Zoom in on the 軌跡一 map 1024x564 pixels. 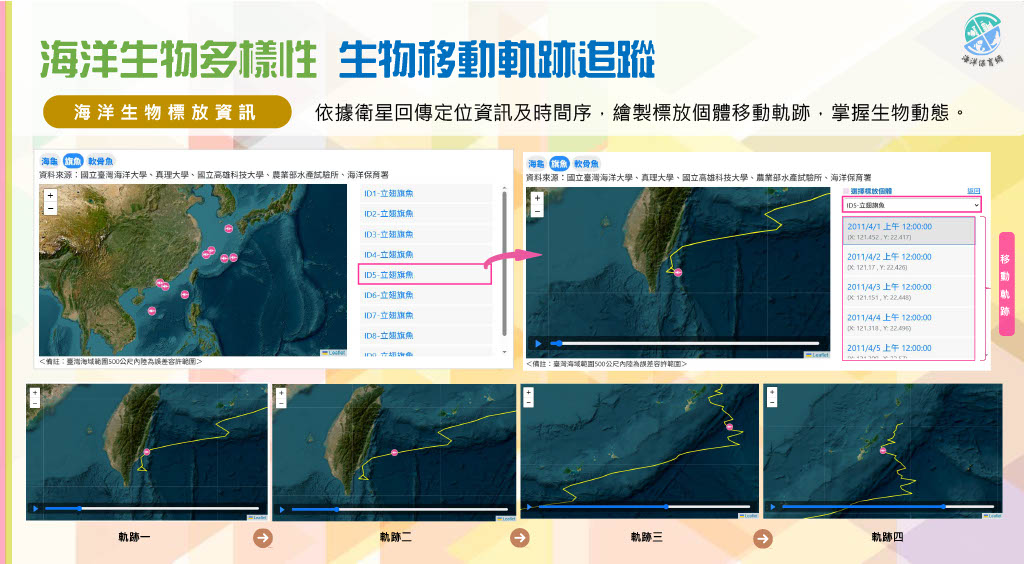pos(35,393)
